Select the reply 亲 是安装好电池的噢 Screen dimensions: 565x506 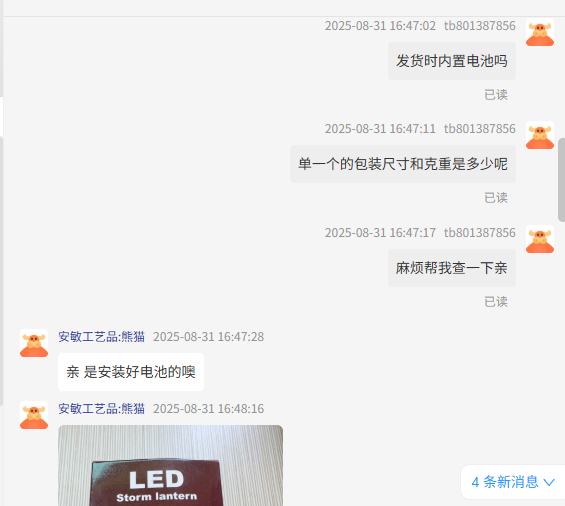(x=131, y=372)
